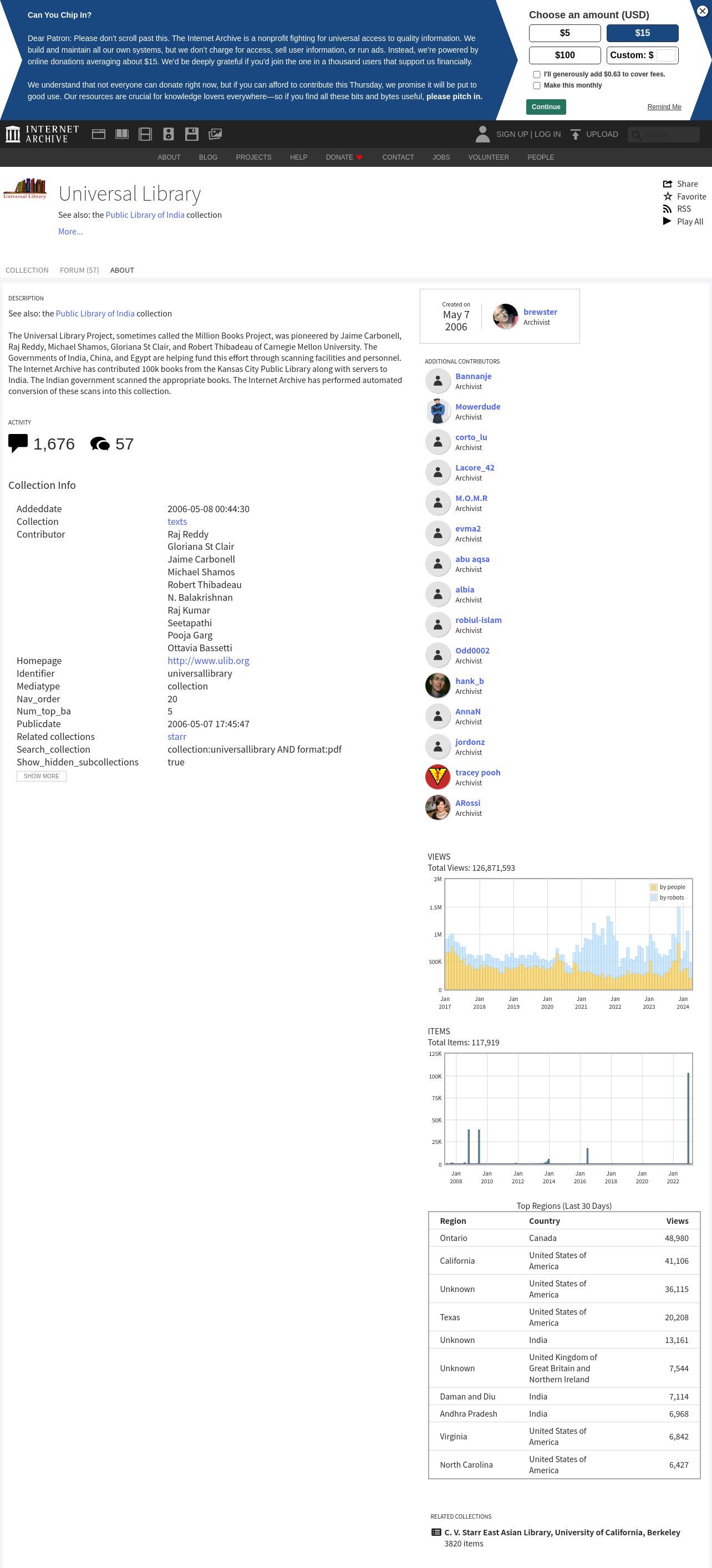Click tracey pooh's avatar icon
Image resolution: width=712 pixels, height=1568 pixels.
coord(438,777)
